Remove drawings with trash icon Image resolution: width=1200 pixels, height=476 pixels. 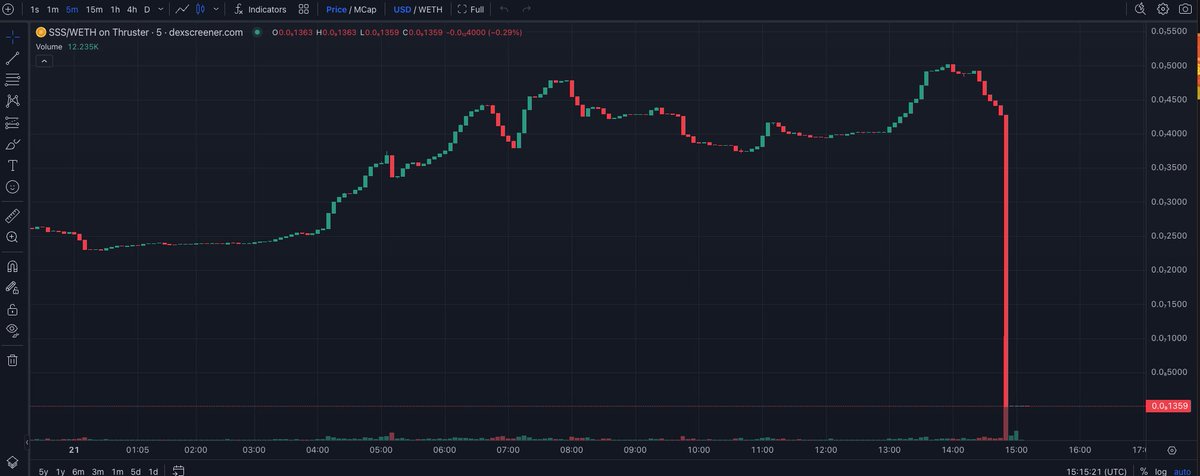coord(12,360)
